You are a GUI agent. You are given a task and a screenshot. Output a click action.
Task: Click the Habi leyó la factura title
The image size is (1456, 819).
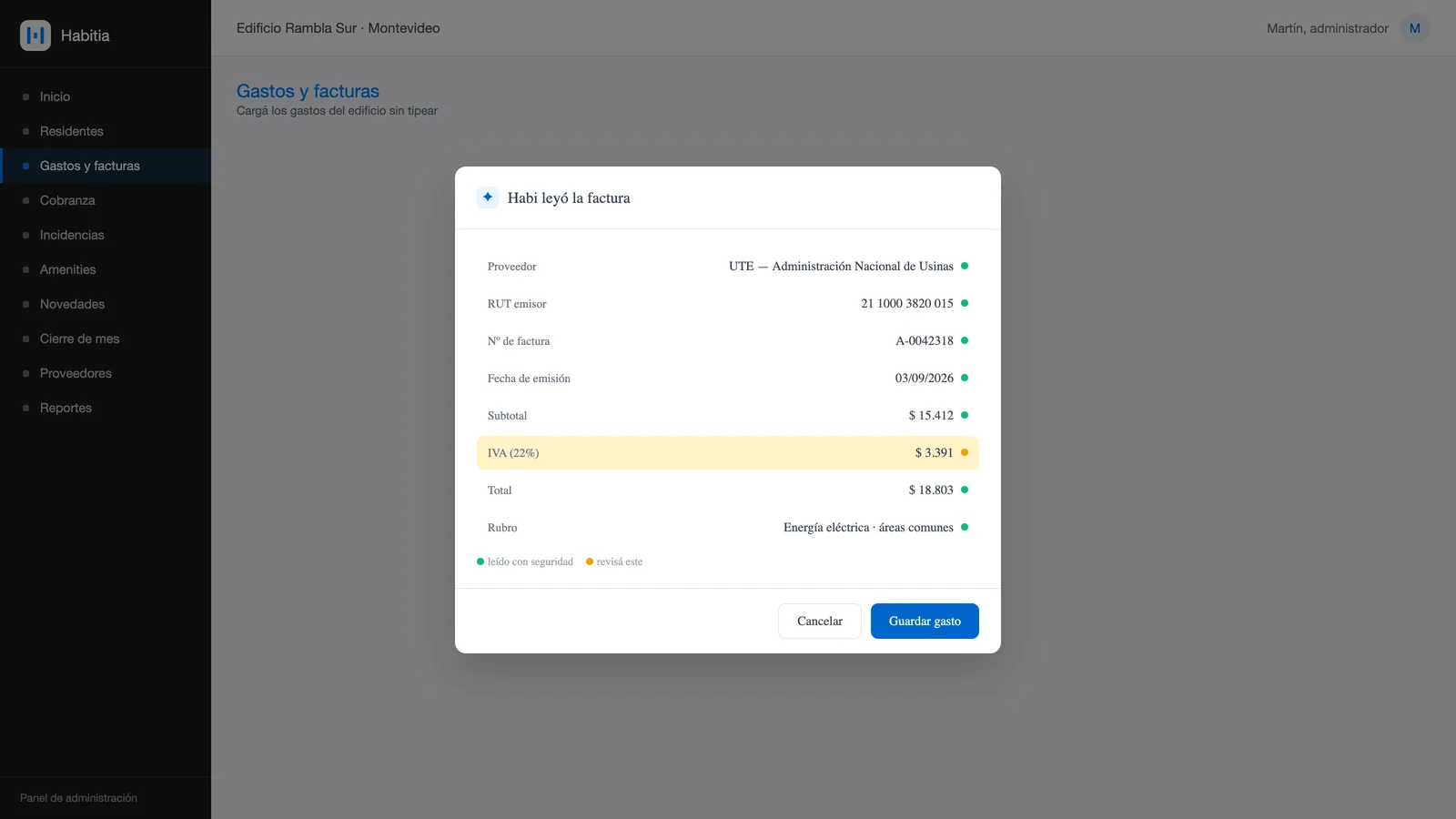point(569,197)
